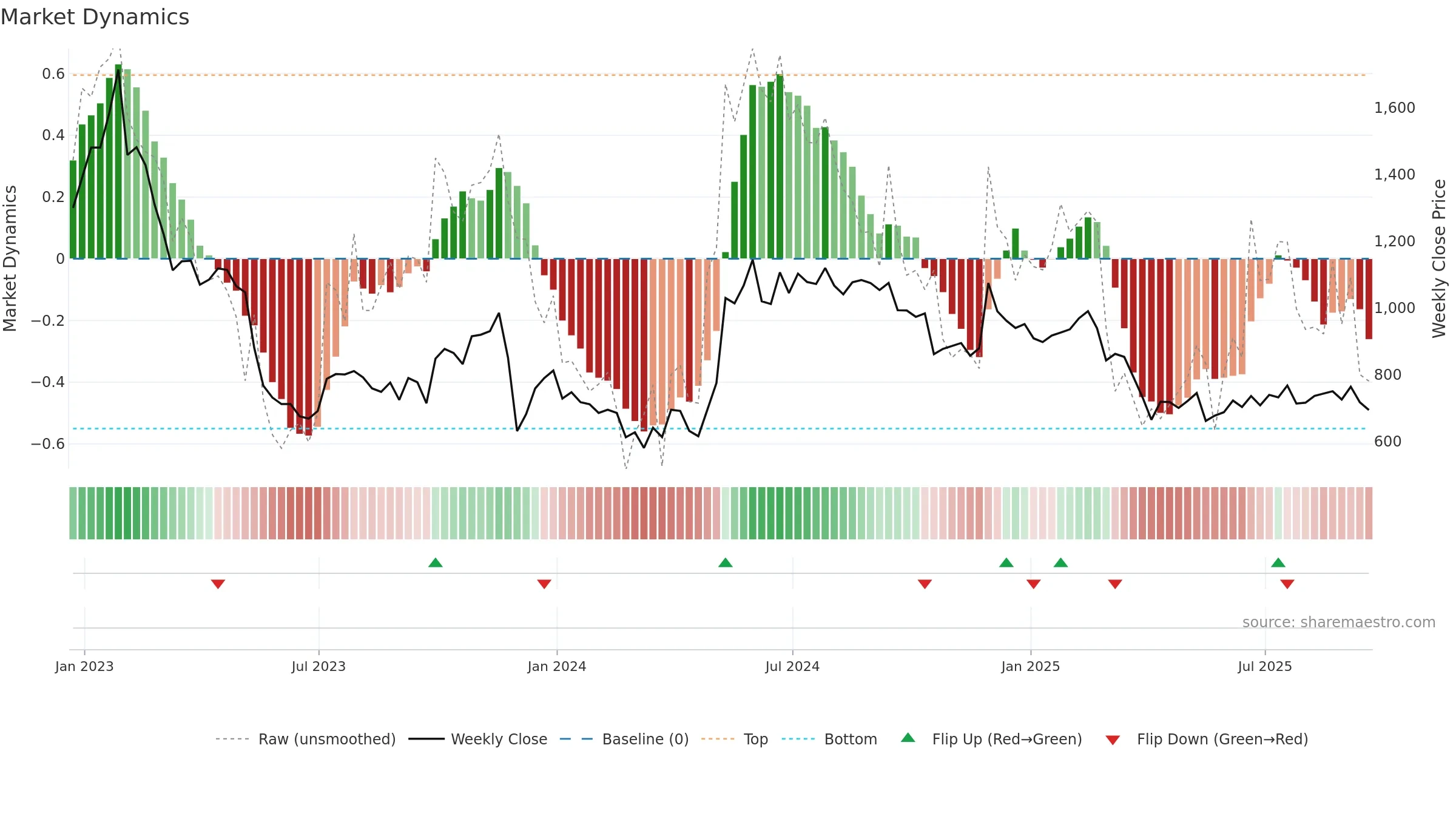Click the 1,200 right axis price label
1456x819 pixels.
click(1395, 241)
